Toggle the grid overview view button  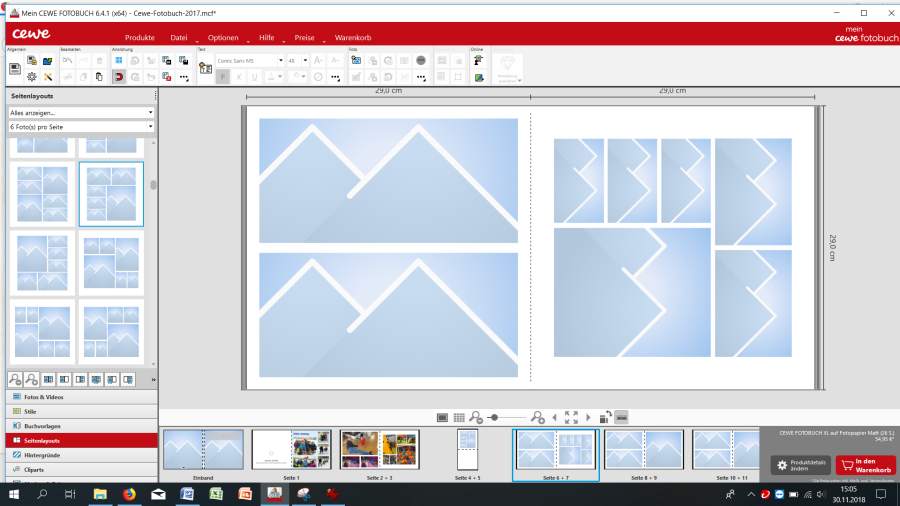pyautogui.click(x=459, y=417)
